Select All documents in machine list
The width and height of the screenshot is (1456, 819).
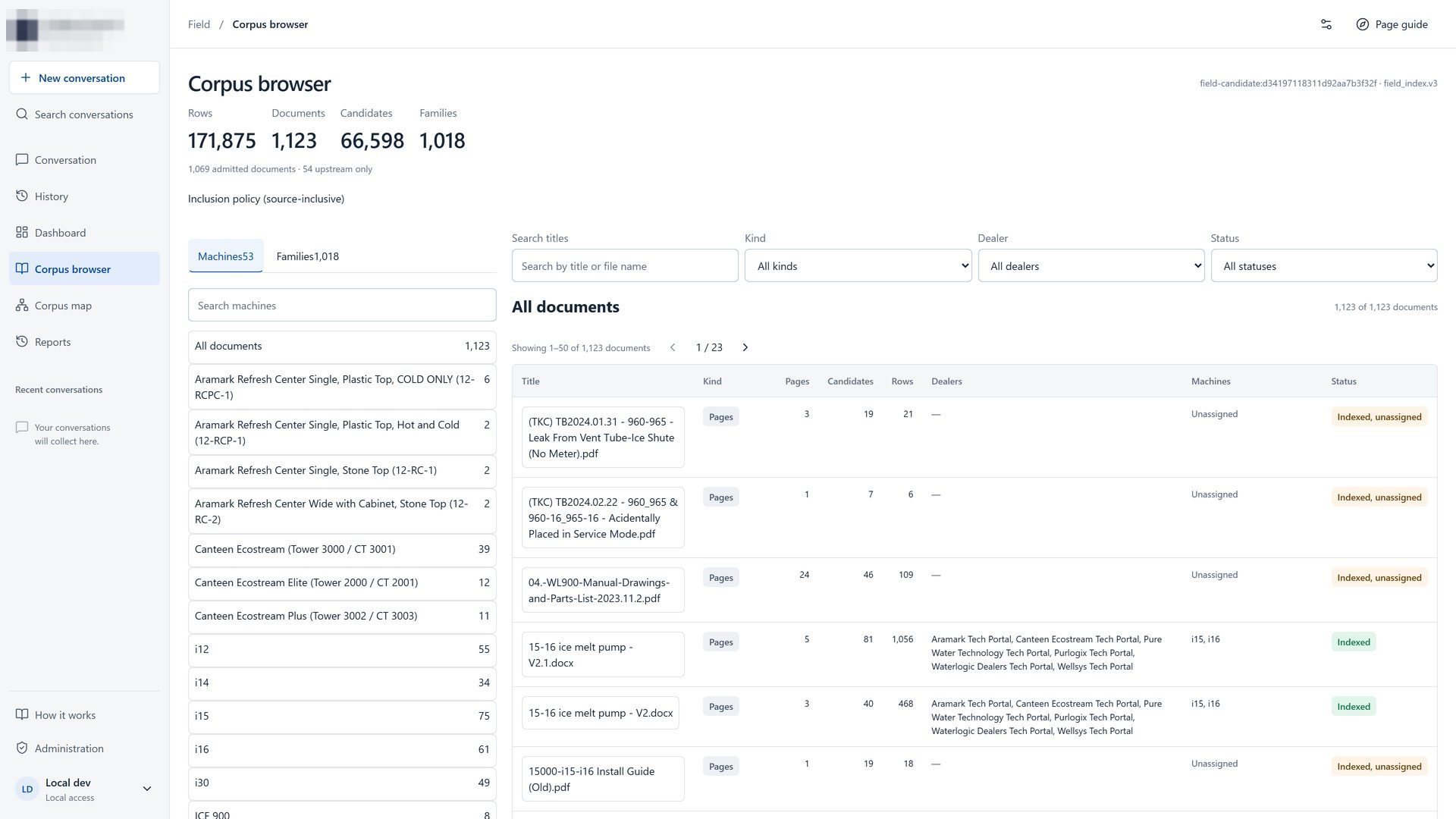(x=342, y=346)
